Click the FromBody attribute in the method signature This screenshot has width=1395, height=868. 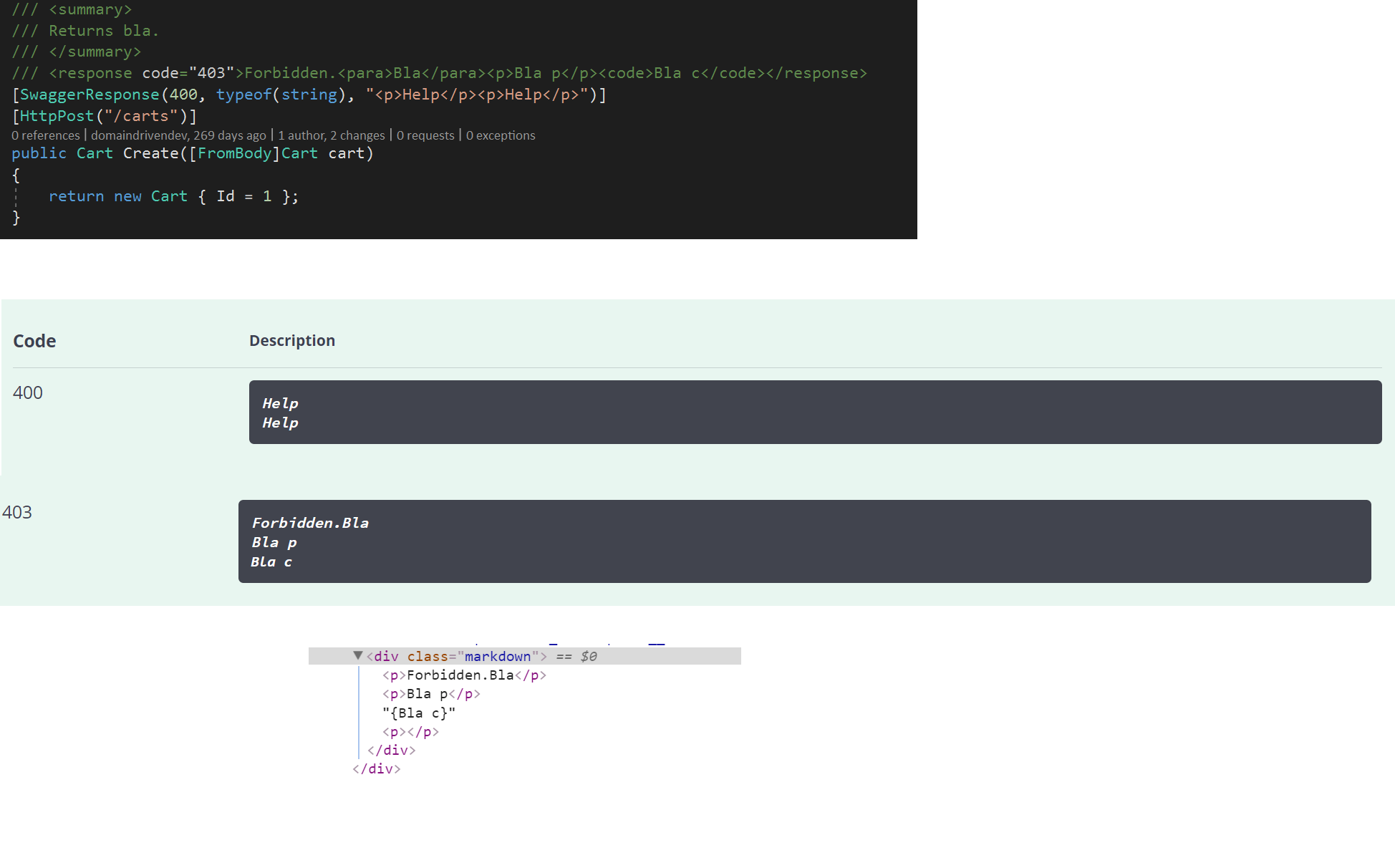coord(234,153)
